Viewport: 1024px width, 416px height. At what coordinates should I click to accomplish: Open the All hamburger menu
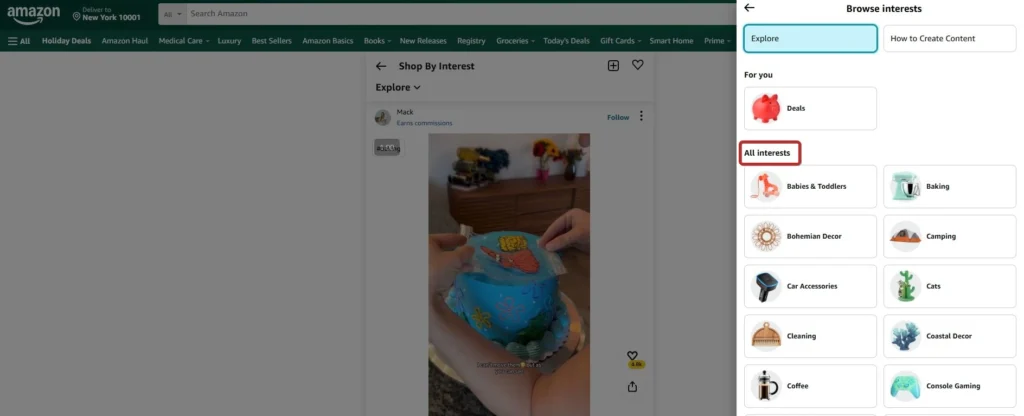coord(19,41)
